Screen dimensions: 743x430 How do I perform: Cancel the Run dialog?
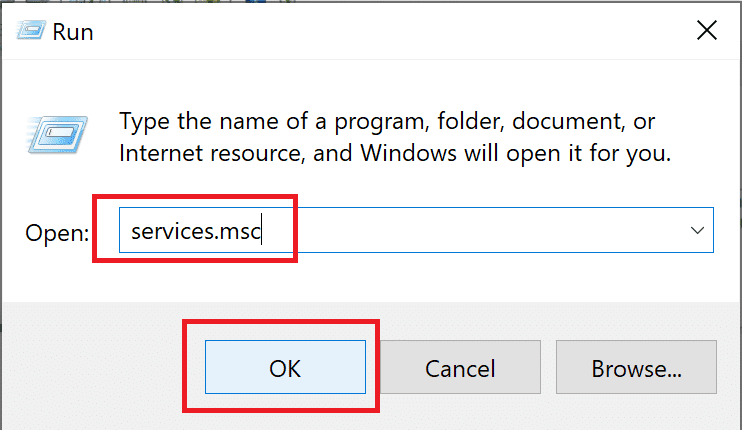pos(461,368)
